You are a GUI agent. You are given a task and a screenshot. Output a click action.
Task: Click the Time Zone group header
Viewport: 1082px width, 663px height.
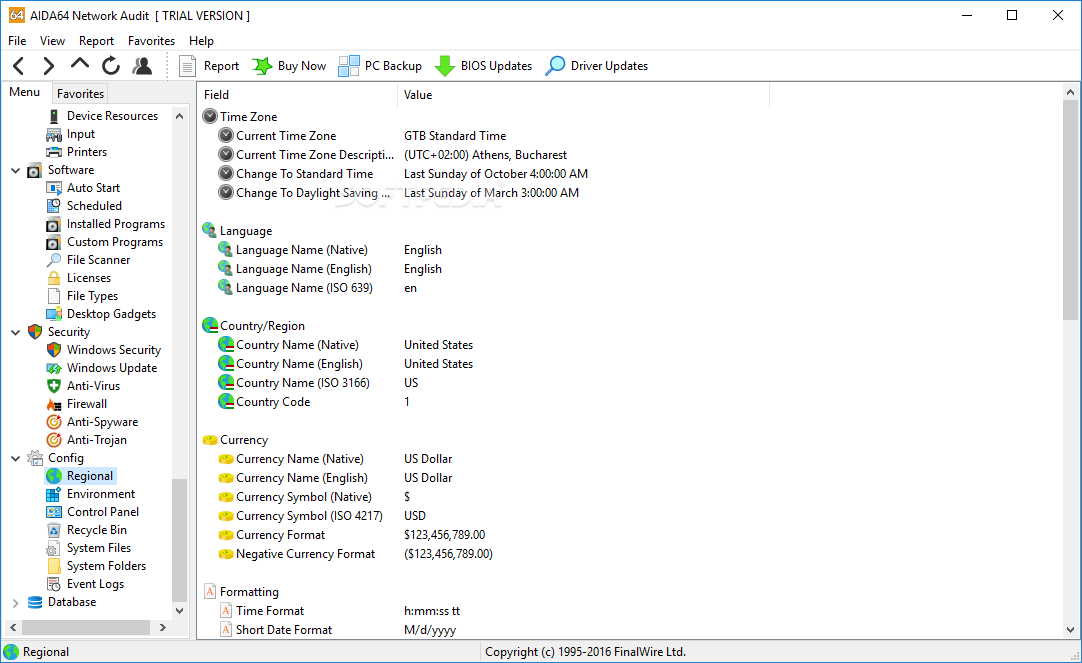click(240, 117)
